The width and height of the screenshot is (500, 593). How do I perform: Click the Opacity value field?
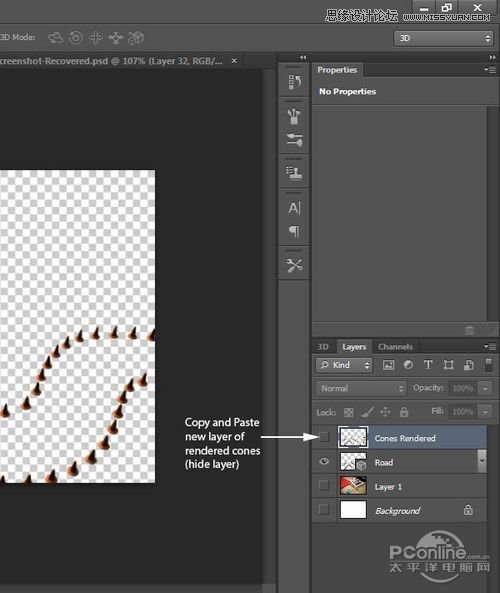462,388
